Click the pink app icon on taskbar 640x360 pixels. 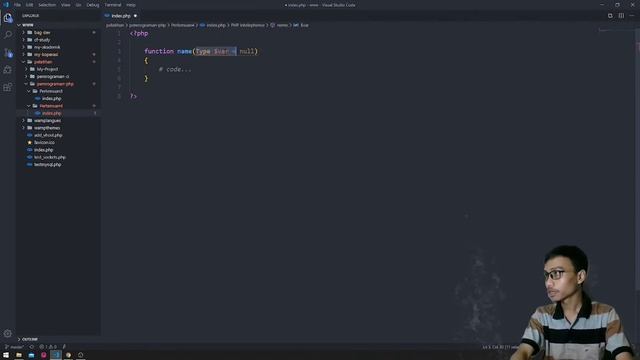(44, 355)
